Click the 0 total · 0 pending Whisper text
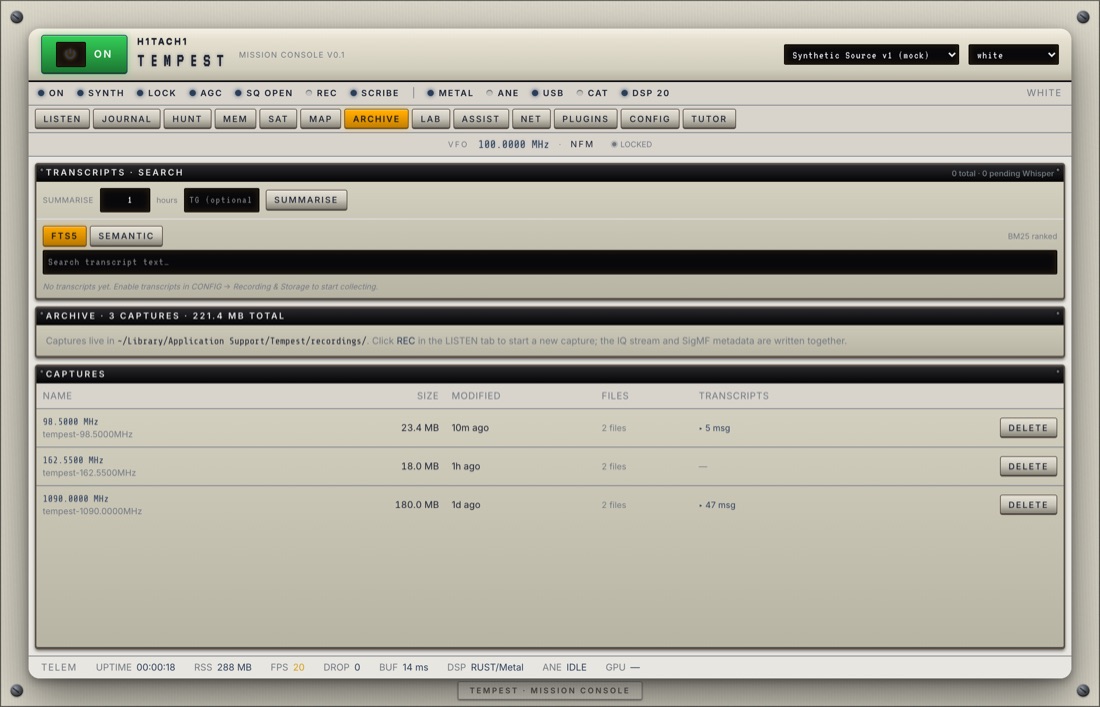1100x707 pixels. coord(1002,173)
